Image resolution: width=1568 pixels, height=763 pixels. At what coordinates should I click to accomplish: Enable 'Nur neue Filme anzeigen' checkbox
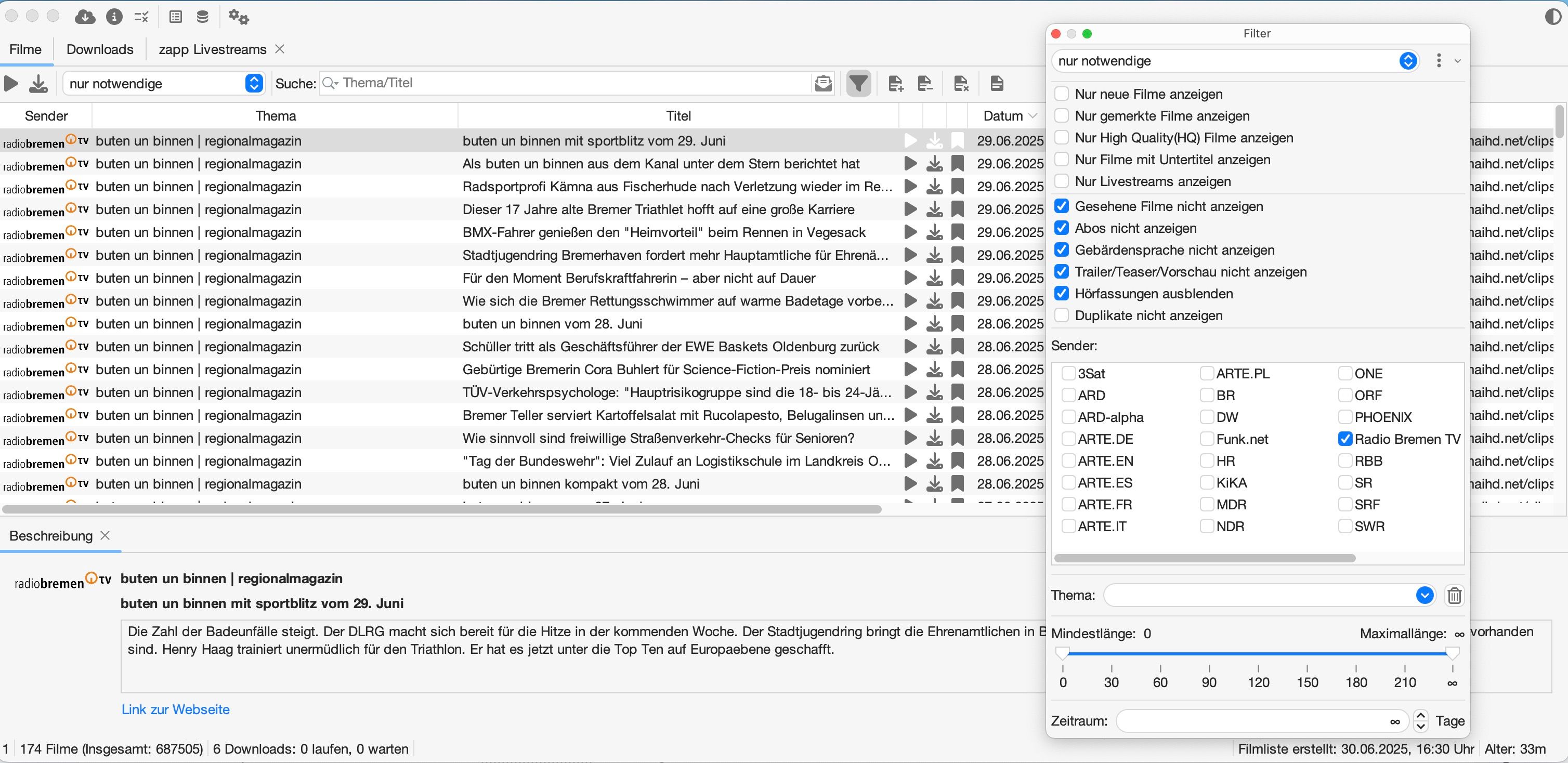[x=1062, y=94]
